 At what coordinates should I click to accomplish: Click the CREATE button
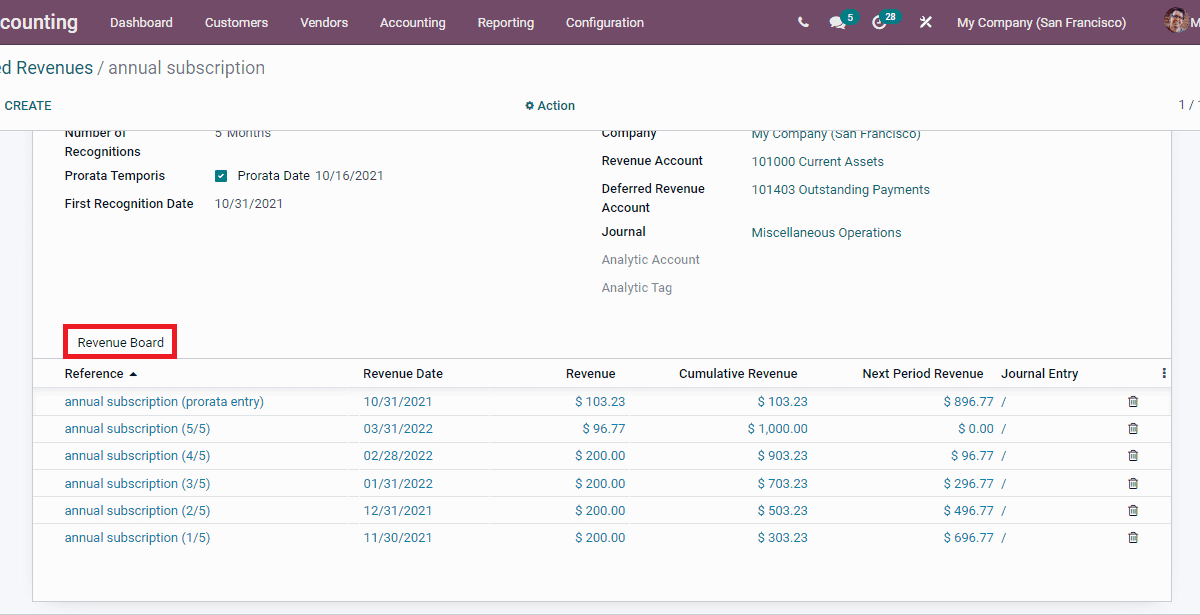(28, 105)
